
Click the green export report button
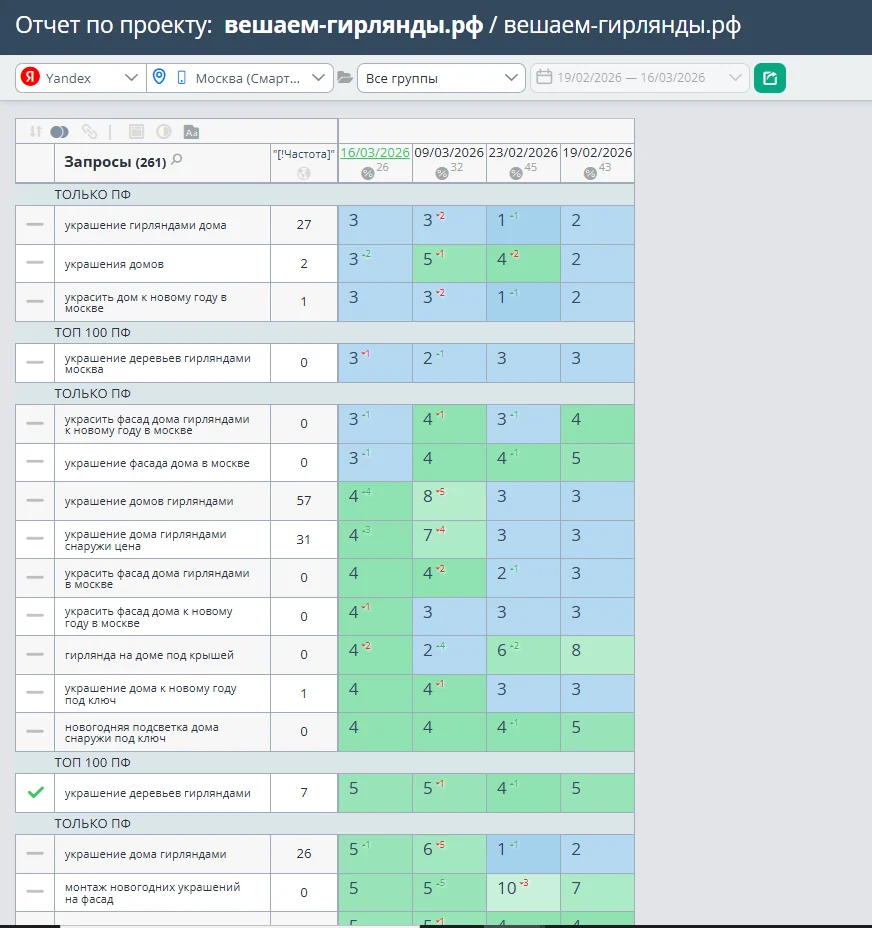(769, 78)
